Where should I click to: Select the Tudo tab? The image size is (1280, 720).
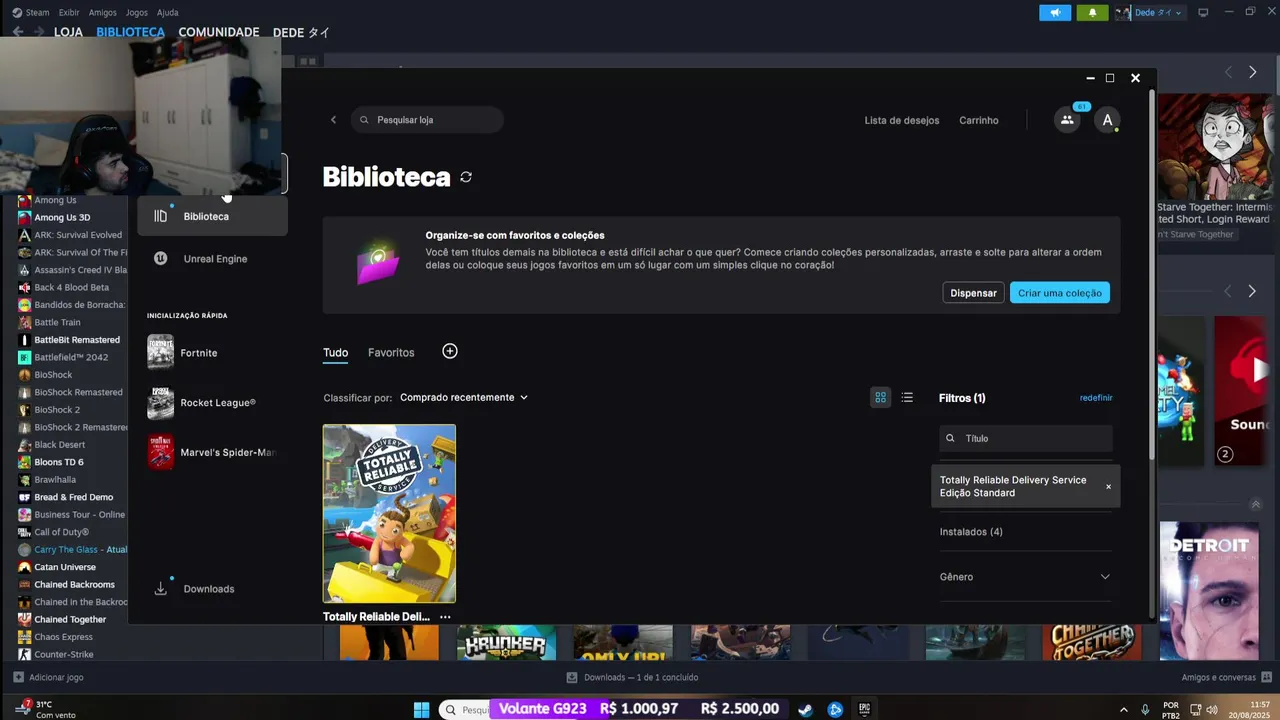pyautogui.click(x=335, y=353)
